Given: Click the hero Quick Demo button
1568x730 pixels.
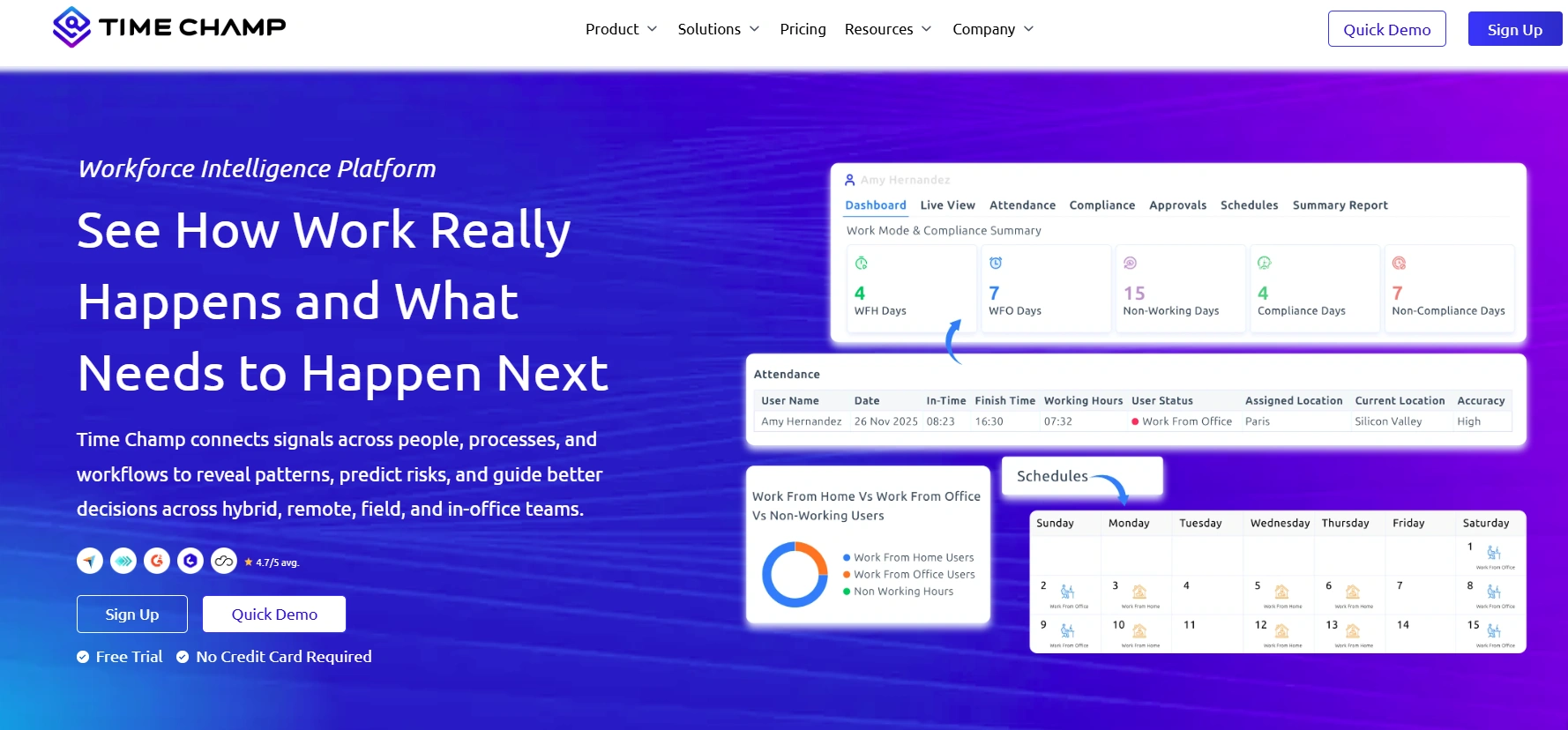Looking at the screenshot, I should pyautogui.click(x=274, y=614).
